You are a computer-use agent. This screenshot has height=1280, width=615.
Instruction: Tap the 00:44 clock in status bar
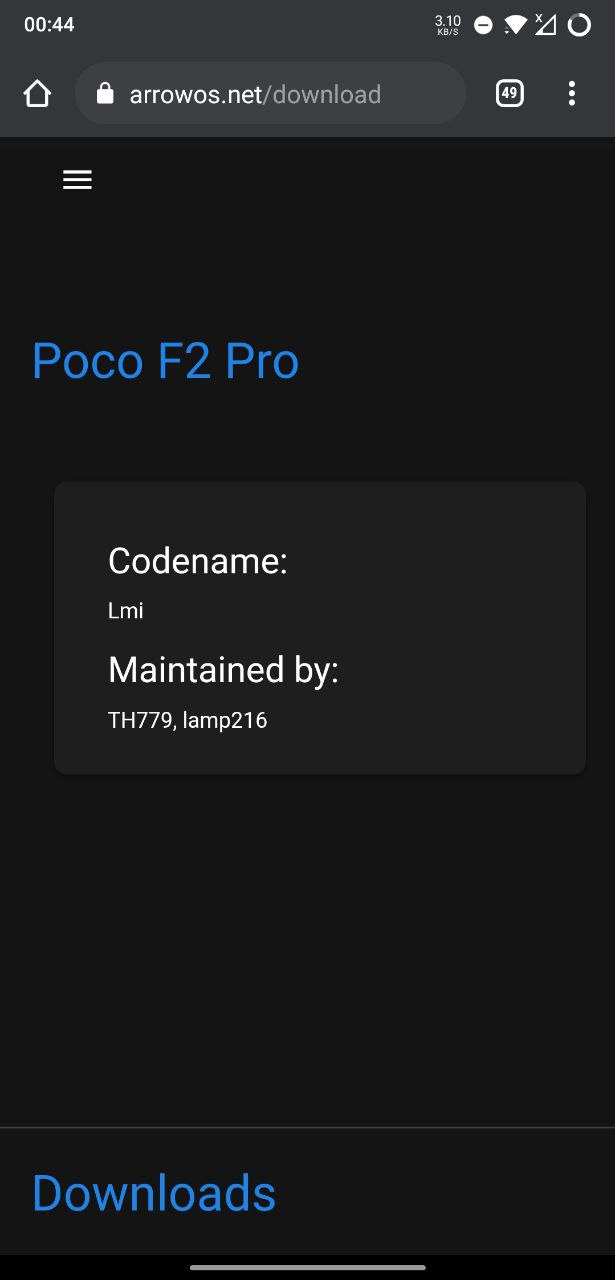coord(49,25)
